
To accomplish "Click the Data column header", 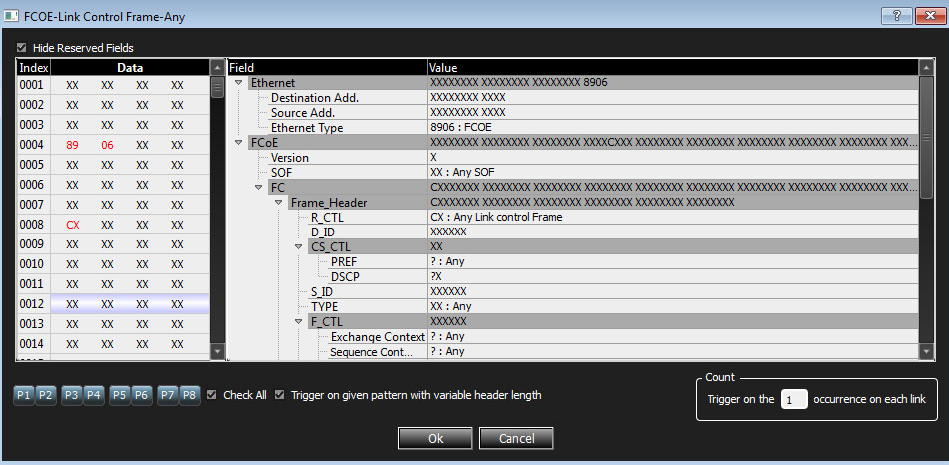I will click(x=130, y=68).
